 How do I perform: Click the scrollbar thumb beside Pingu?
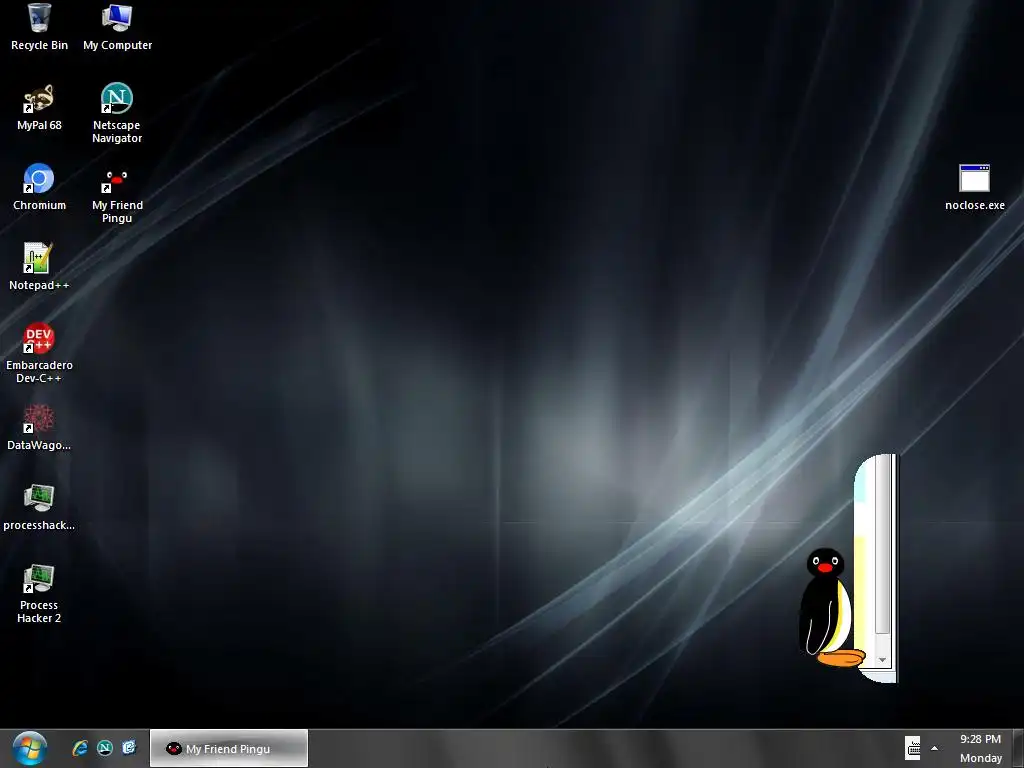coord(882,545)
